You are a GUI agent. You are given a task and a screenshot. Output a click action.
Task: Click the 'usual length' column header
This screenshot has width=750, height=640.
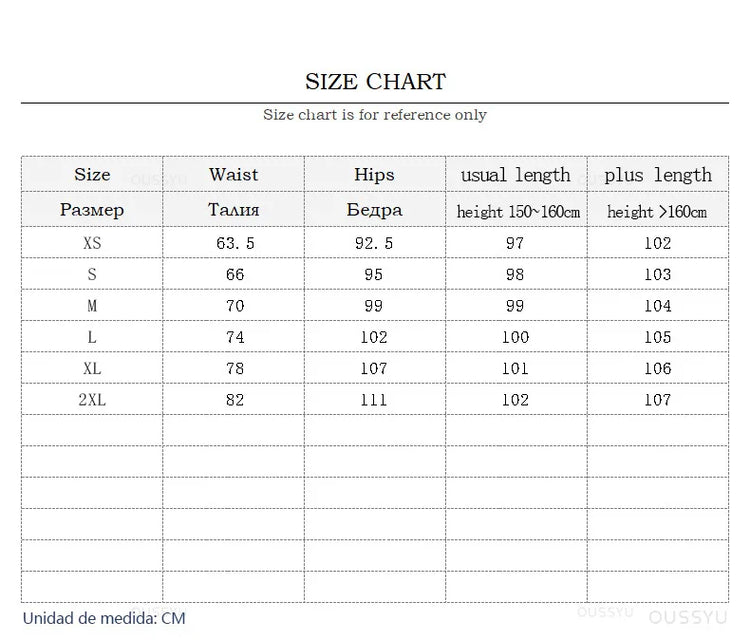point(515,175)
